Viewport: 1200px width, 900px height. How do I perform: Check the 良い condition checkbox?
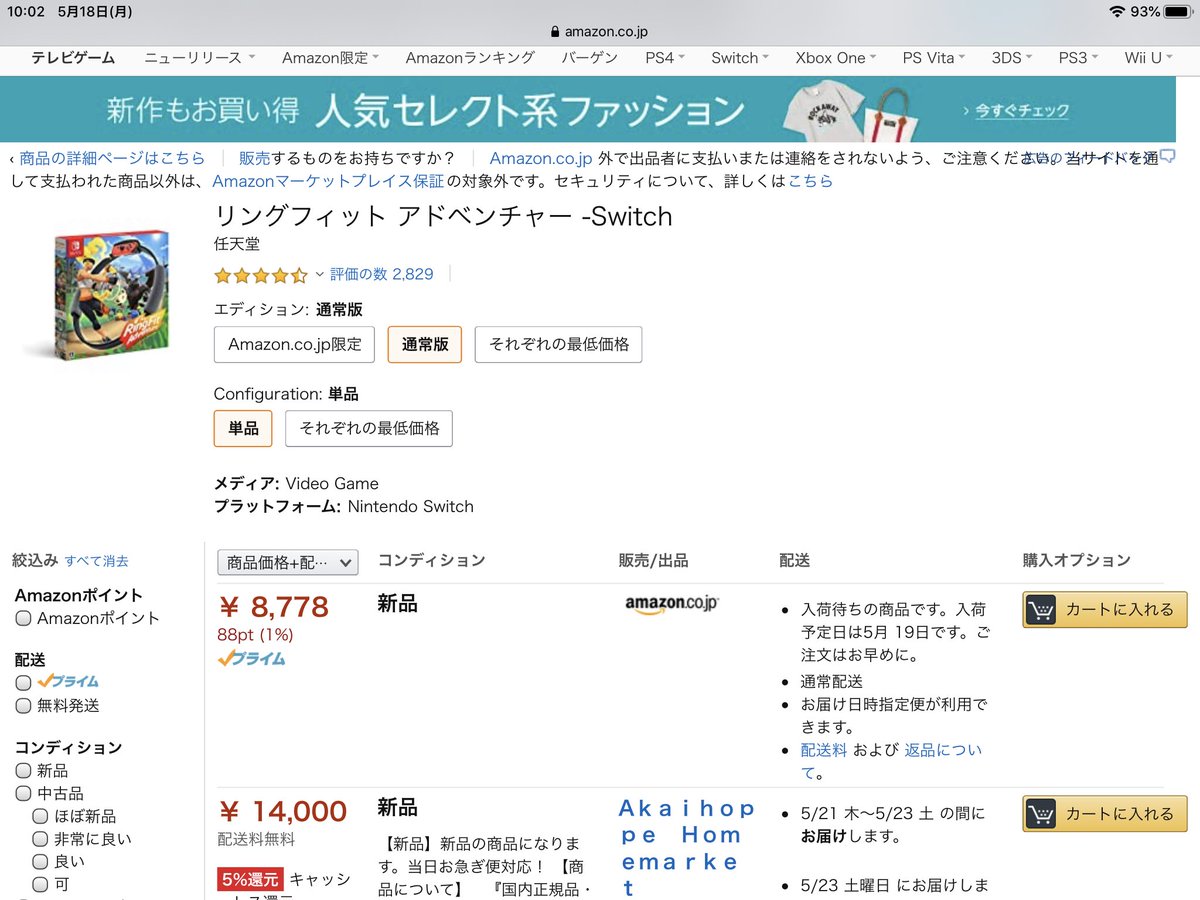coord(41,861)
